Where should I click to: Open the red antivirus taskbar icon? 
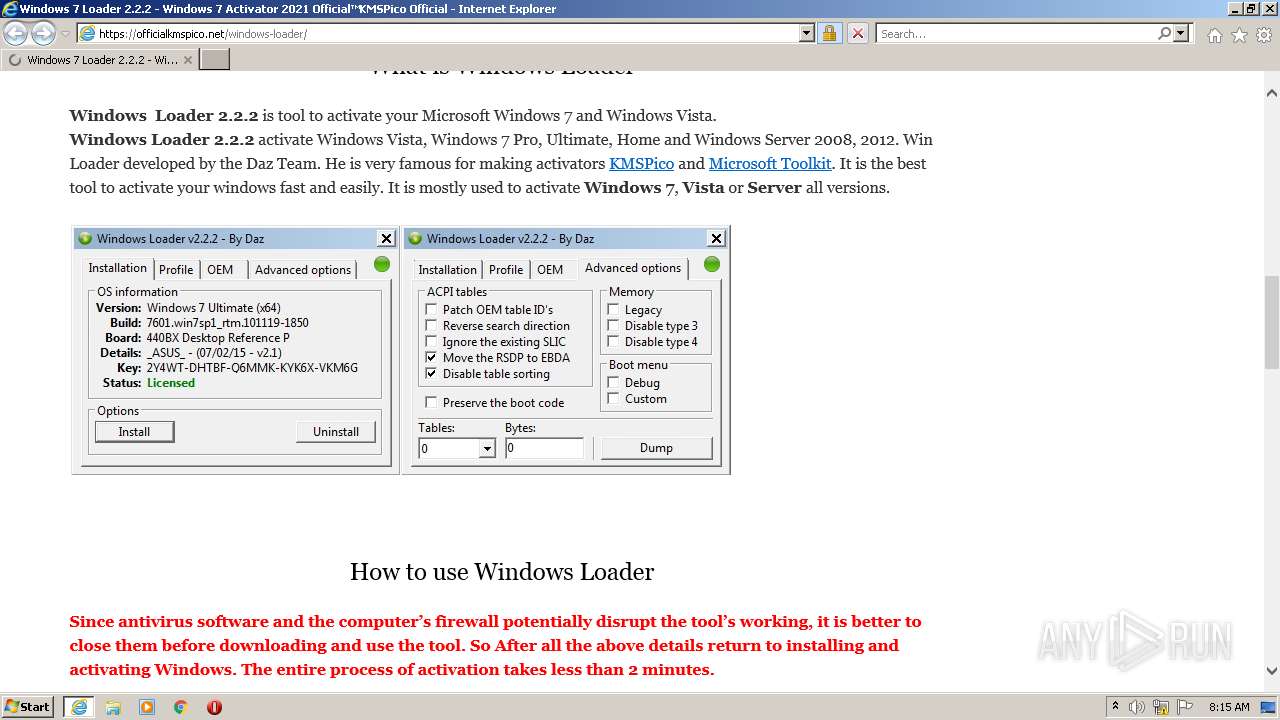click(x=214, y=707)
